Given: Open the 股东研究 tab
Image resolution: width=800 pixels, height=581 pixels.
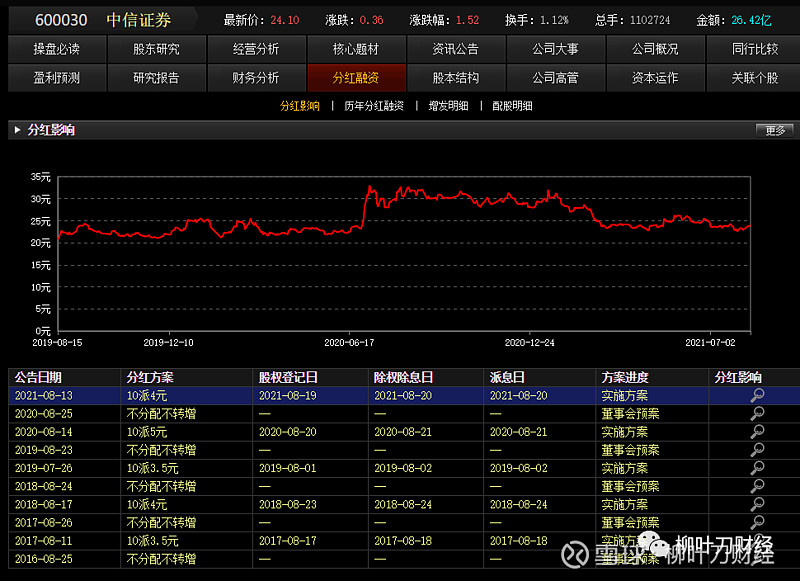Looking at the screenshot, I should (x=156, y=49).
